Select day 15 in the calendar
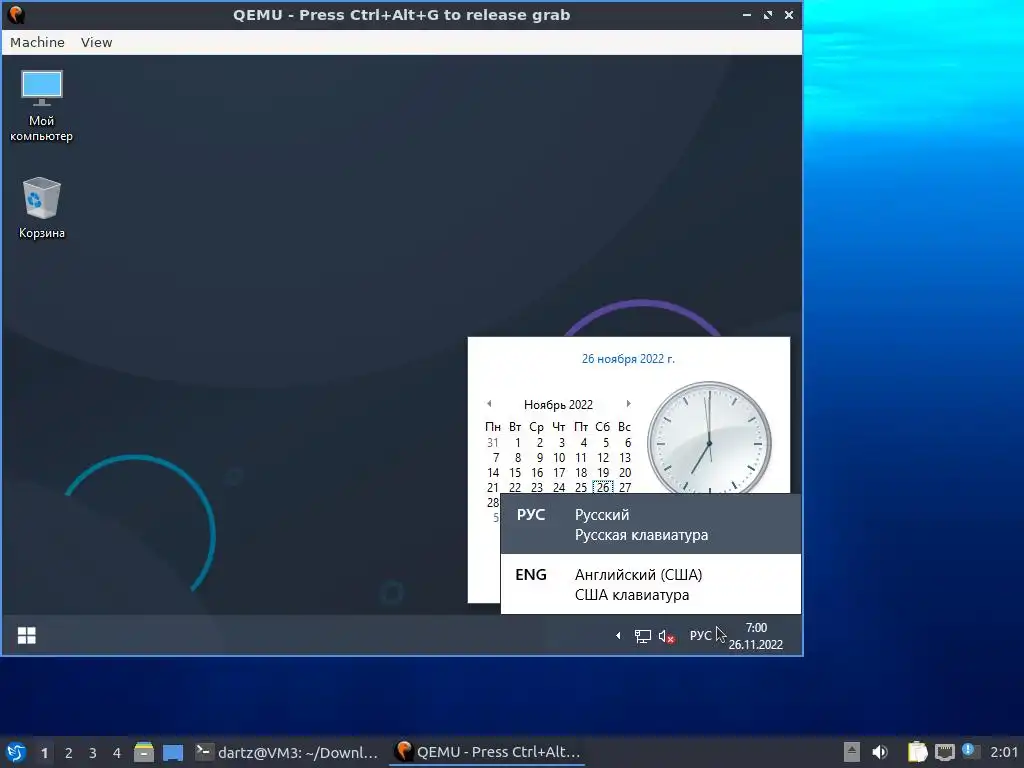This screenshot has height=768, width=1024. 515,473
